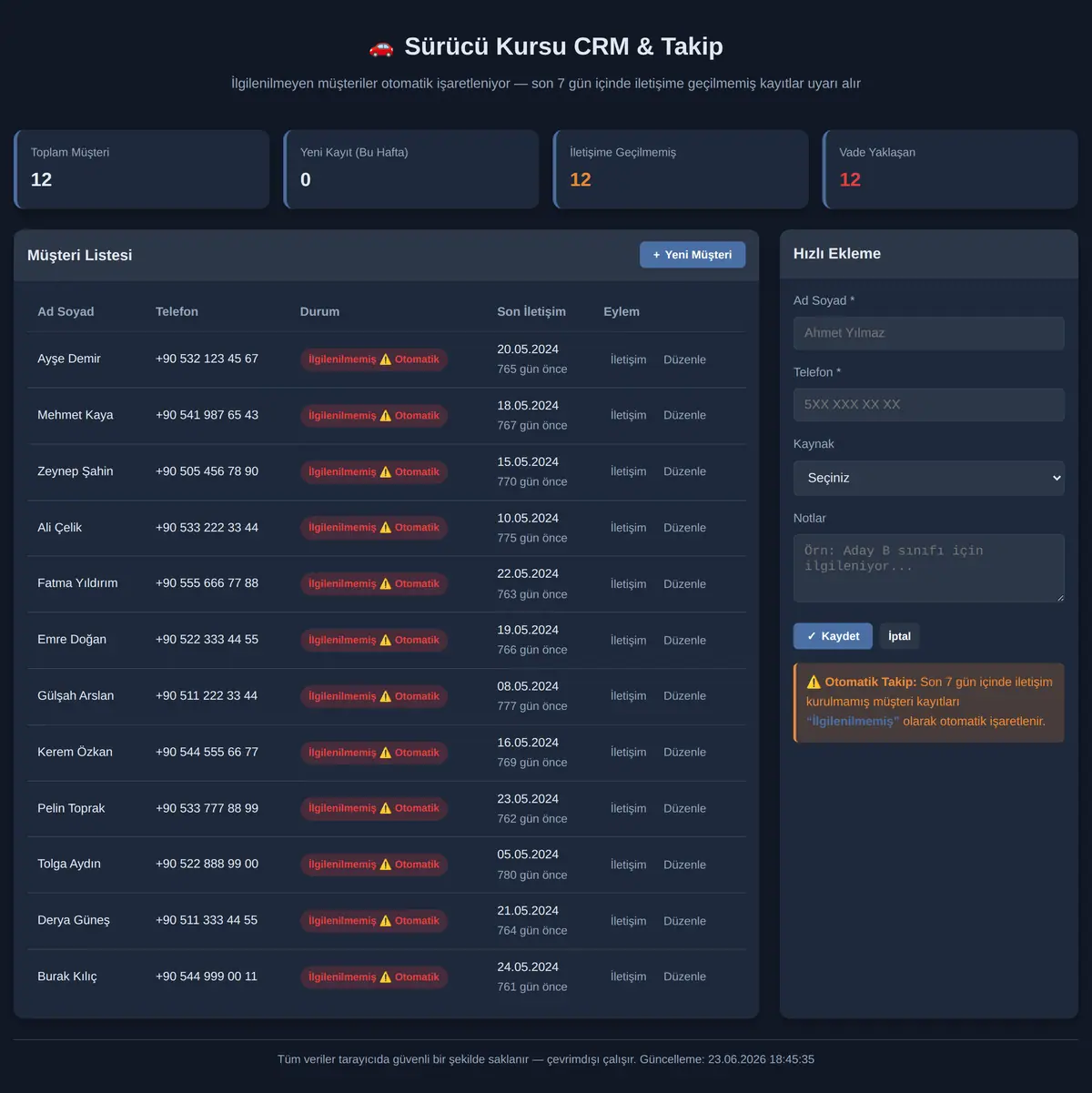This screenshot has height=1093, width=1092.
Task: Edit the Mehmet Kaya record via Düzenle
Action: click(684, 415)
